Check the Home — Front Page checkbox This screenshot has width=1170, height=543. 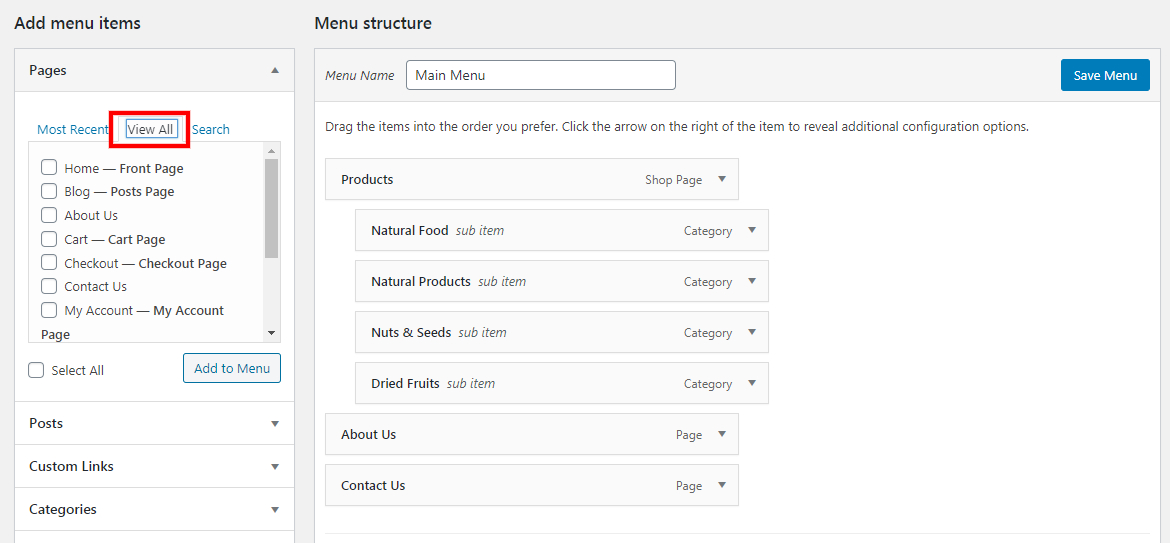click(x=49, y=168)
